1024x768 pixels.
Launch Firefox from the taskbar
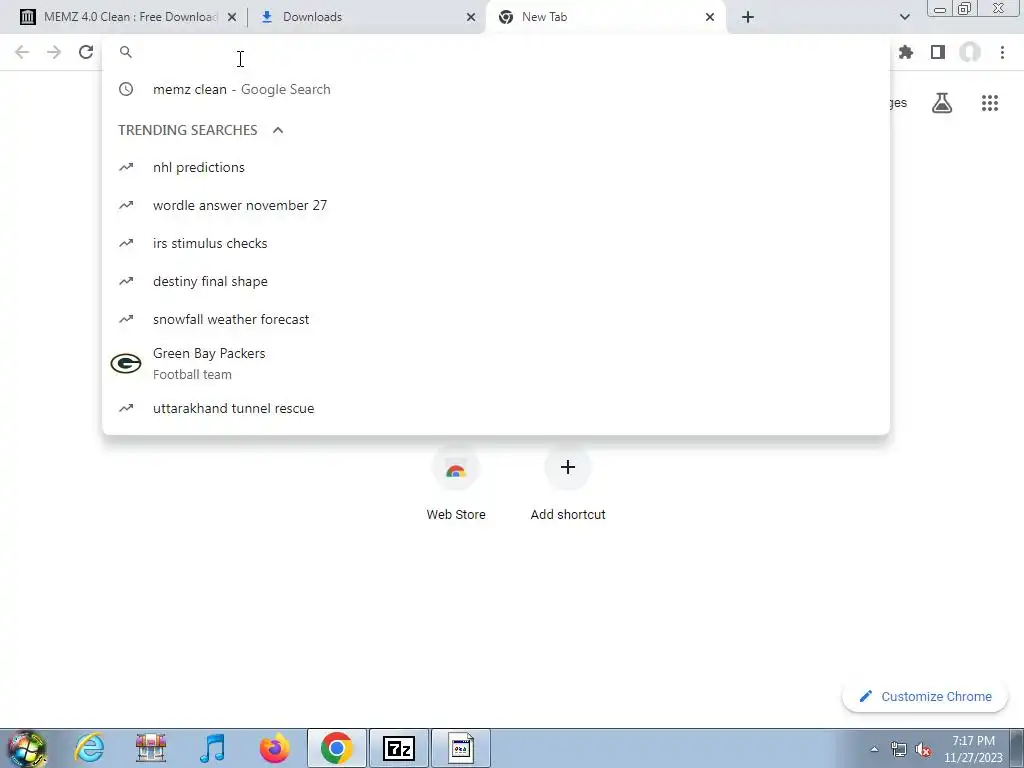274,748
